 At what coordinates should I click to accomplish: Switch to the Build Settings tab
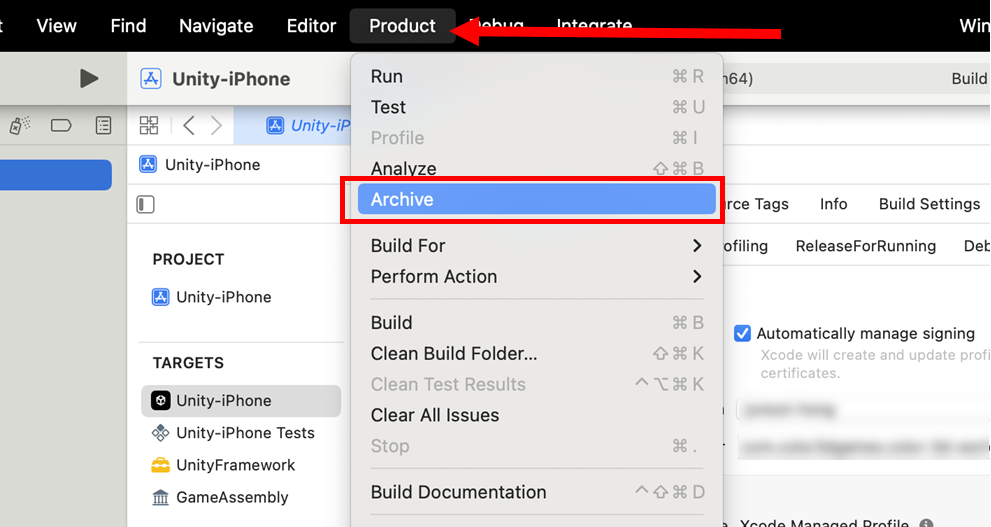pos(929,204)
